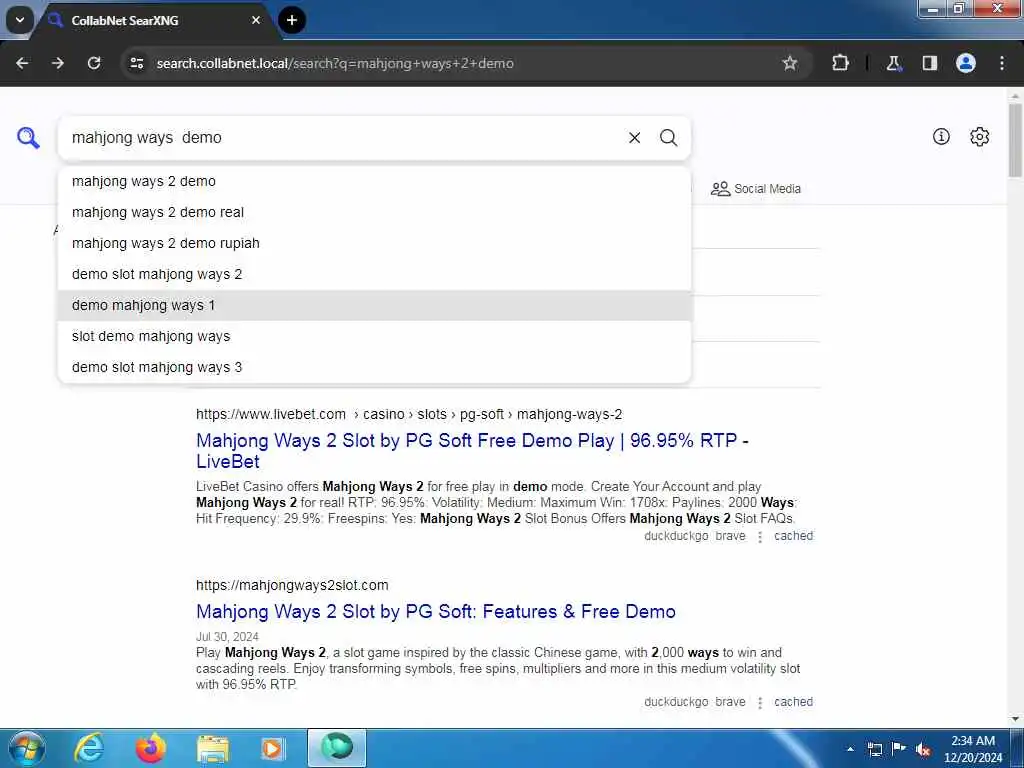
Task: Click the muted volume tray icon
Action: 923,750
